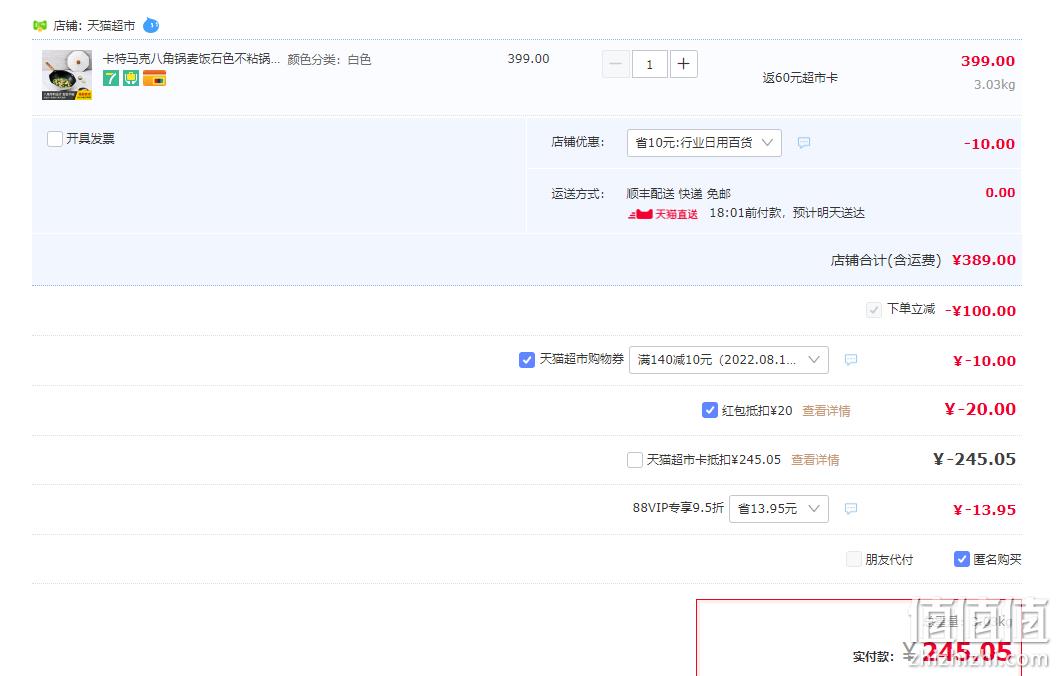Decrease quantity with the minus button

coord(615,64)
